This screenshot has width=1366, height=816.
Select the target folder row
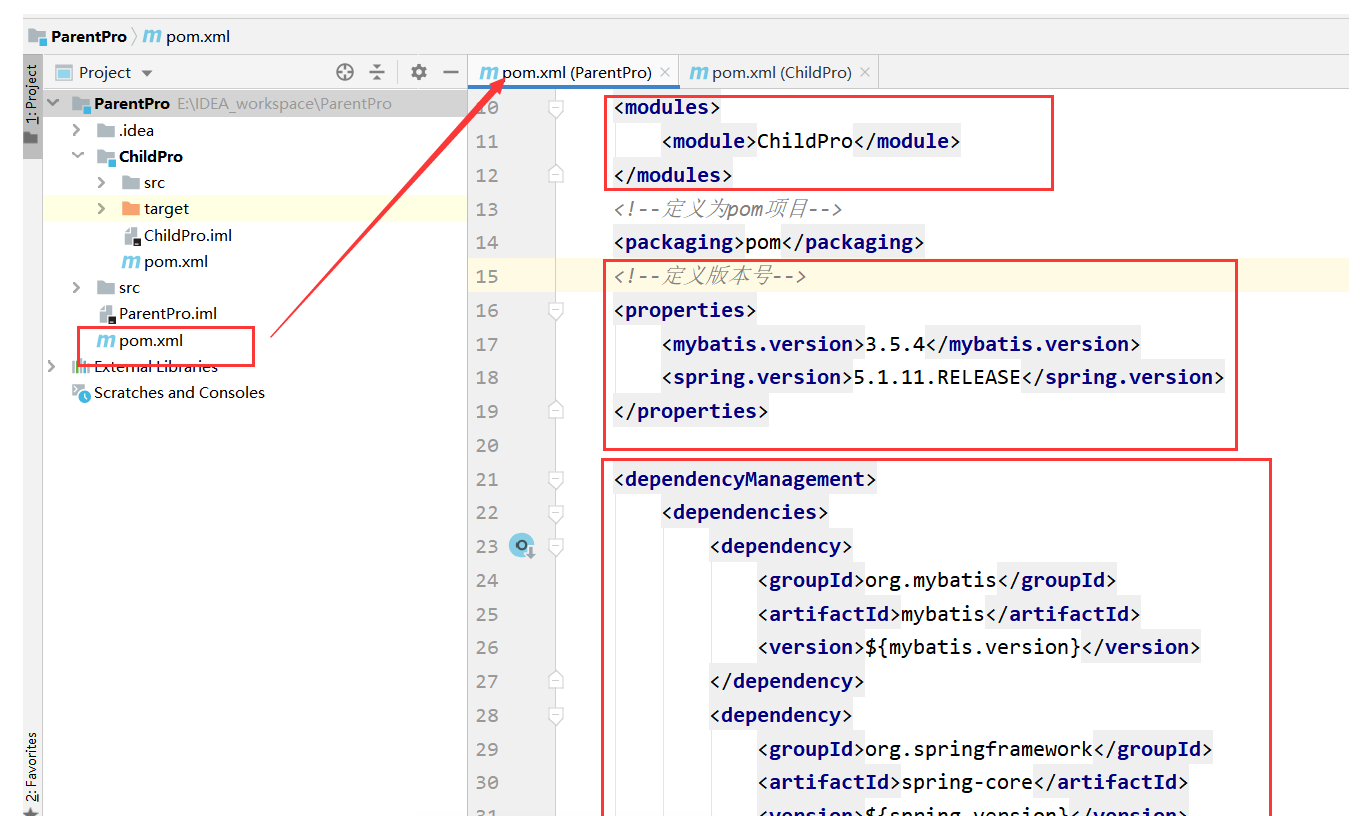[x=255, y=209]
